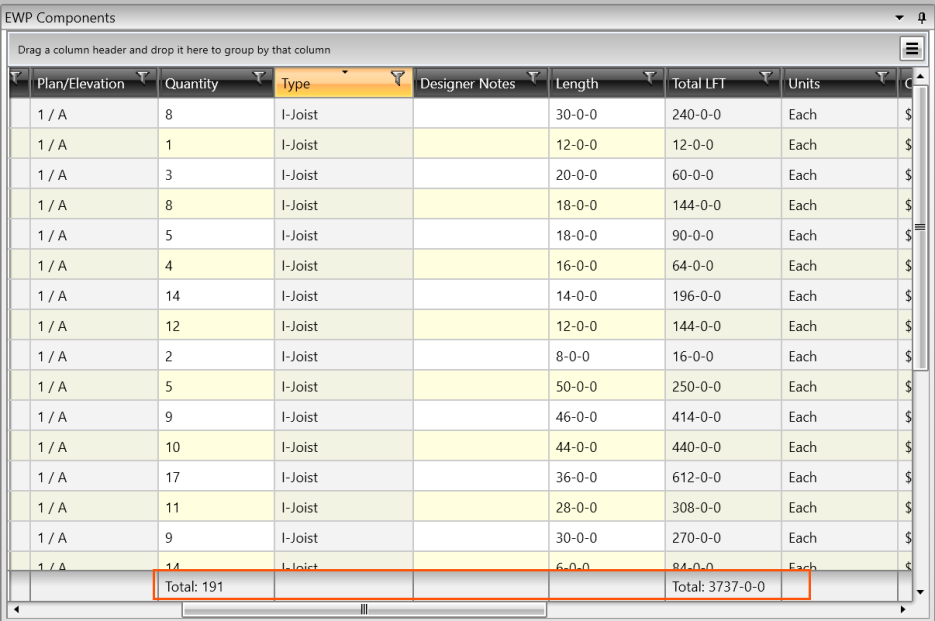Select Total LFT cell 250-0-0
The height and width of the screenshot is (621, 935).
(723, 387)
